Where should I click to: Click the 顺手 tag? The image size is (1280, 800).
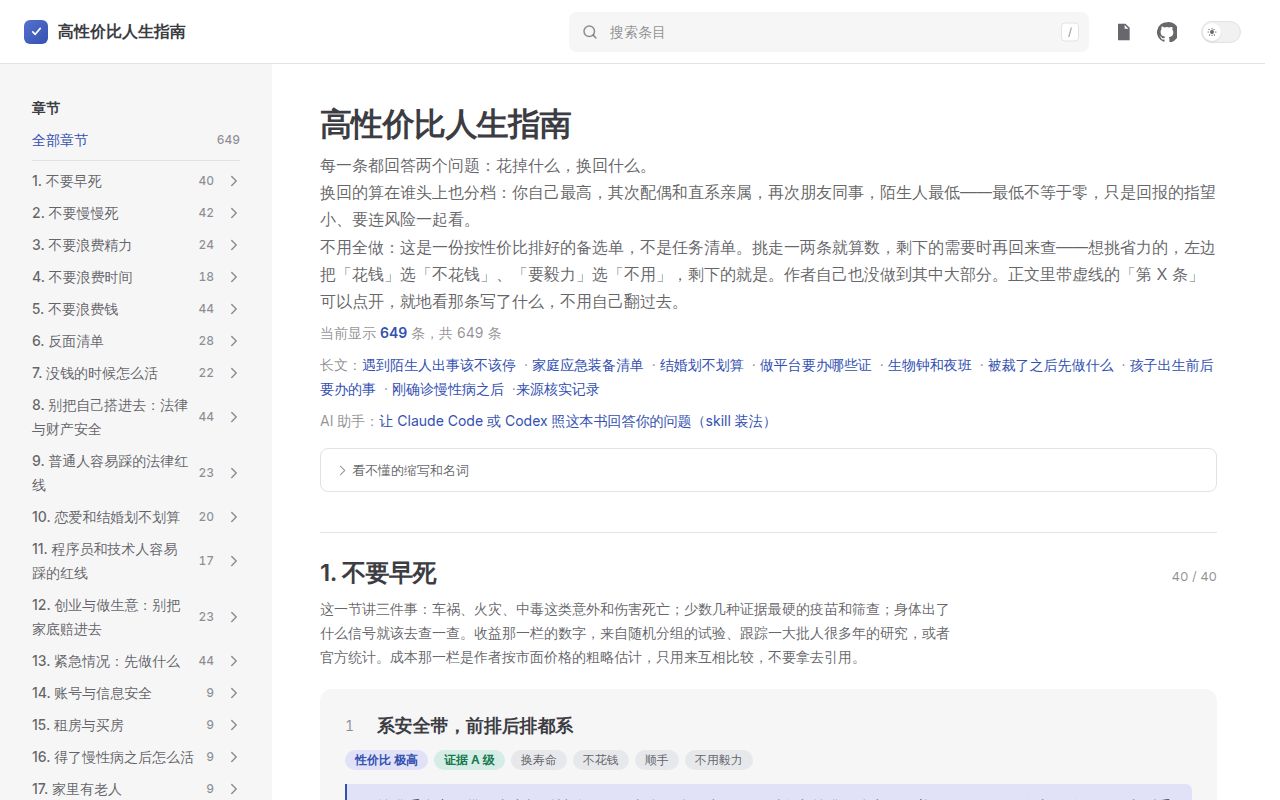tap(657, 760)
